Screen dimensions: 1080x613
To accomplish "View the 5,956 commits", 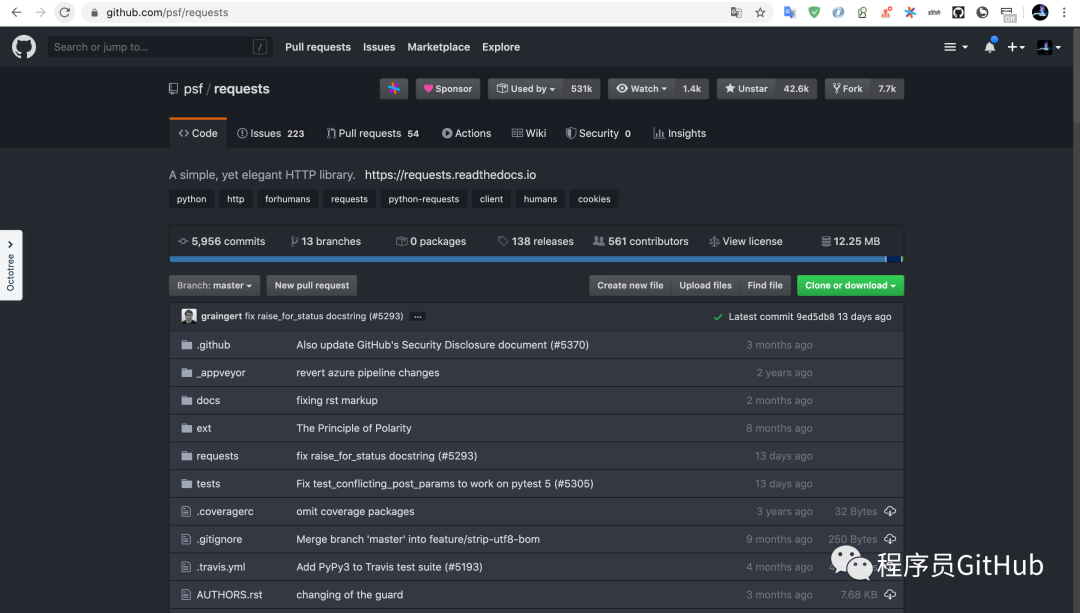I will [x=222, y=241].
